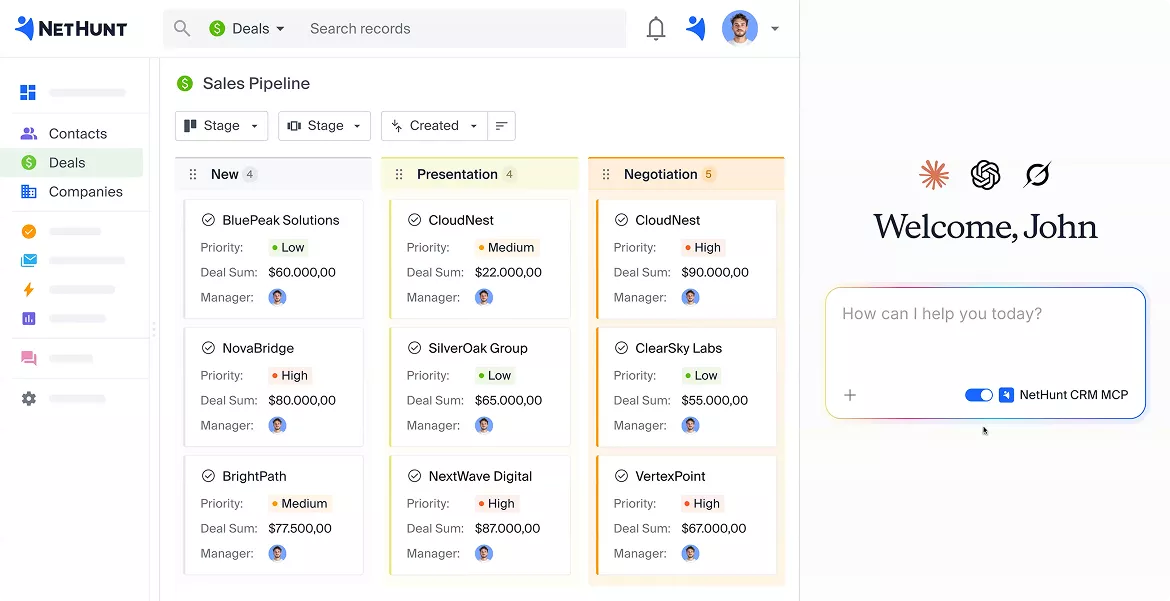This screenshot has width=1170, height=601.
Task: Click BrightPath Medium priority badge
Action: pyautogui.click(x=300, y=504)
